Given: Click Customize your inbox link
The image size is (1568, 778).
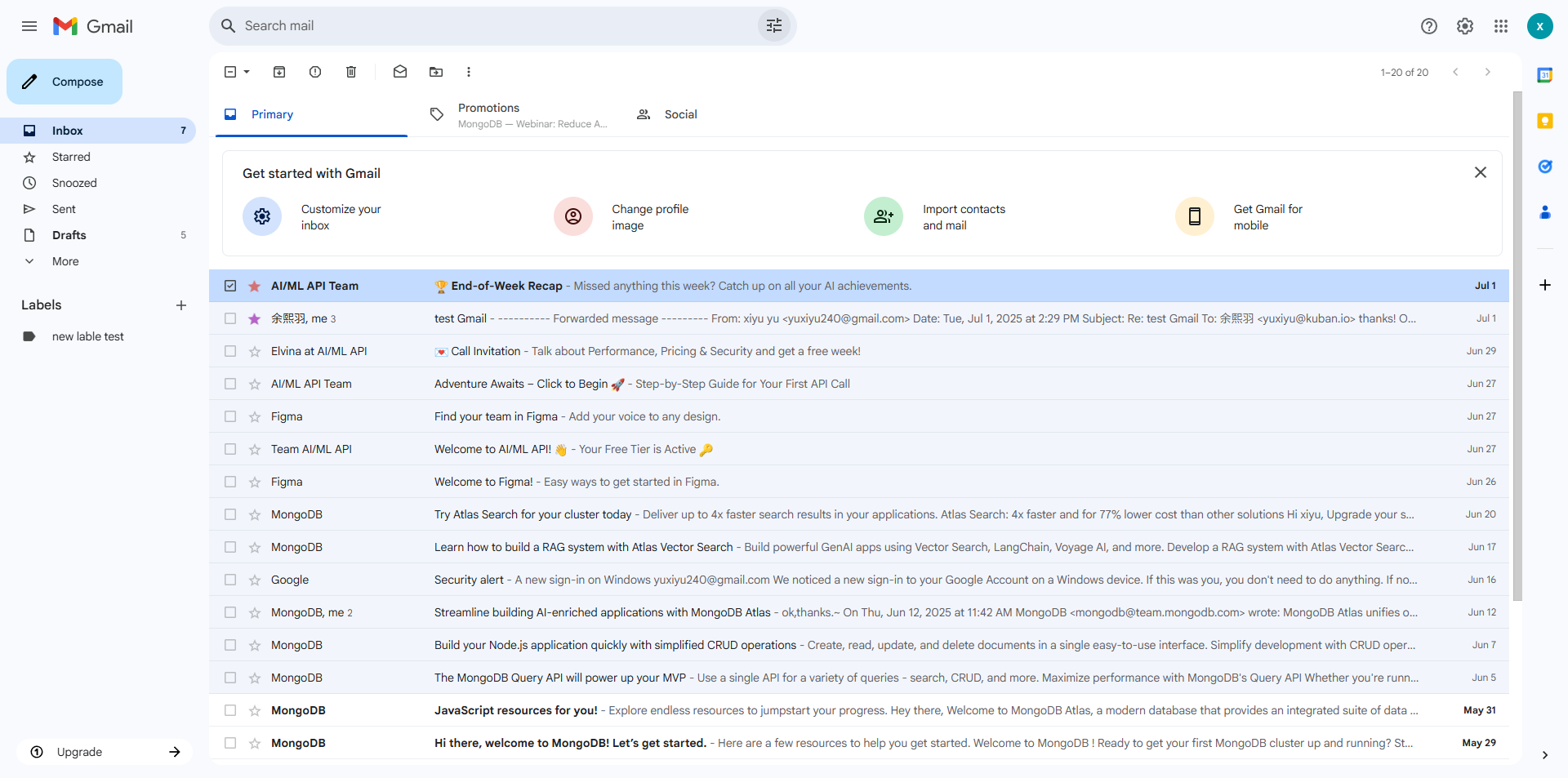Looking at the screenshot, I should coord(341,217).
